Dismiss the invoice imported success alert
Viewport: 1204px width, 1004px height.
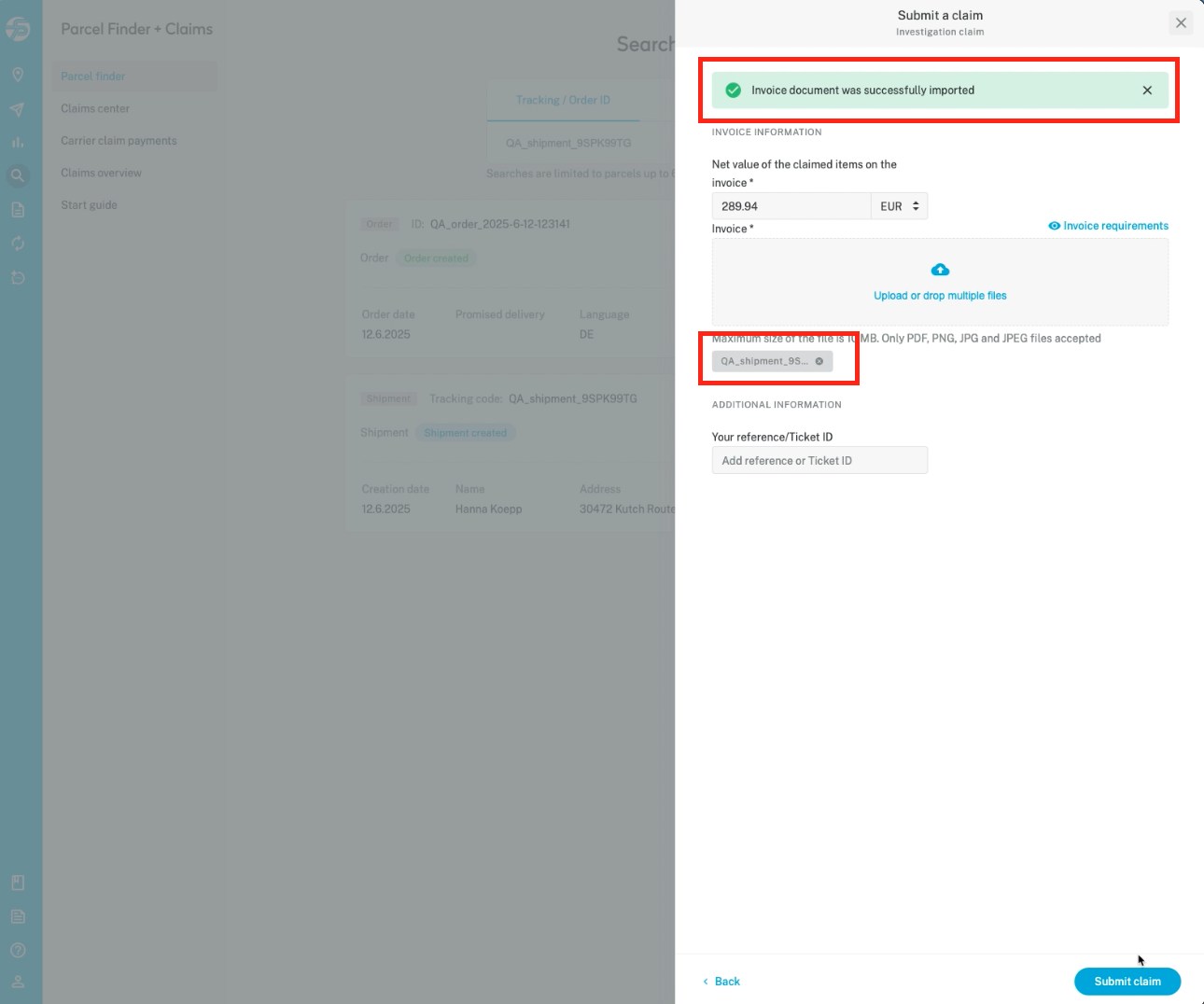pos(1147,91)
